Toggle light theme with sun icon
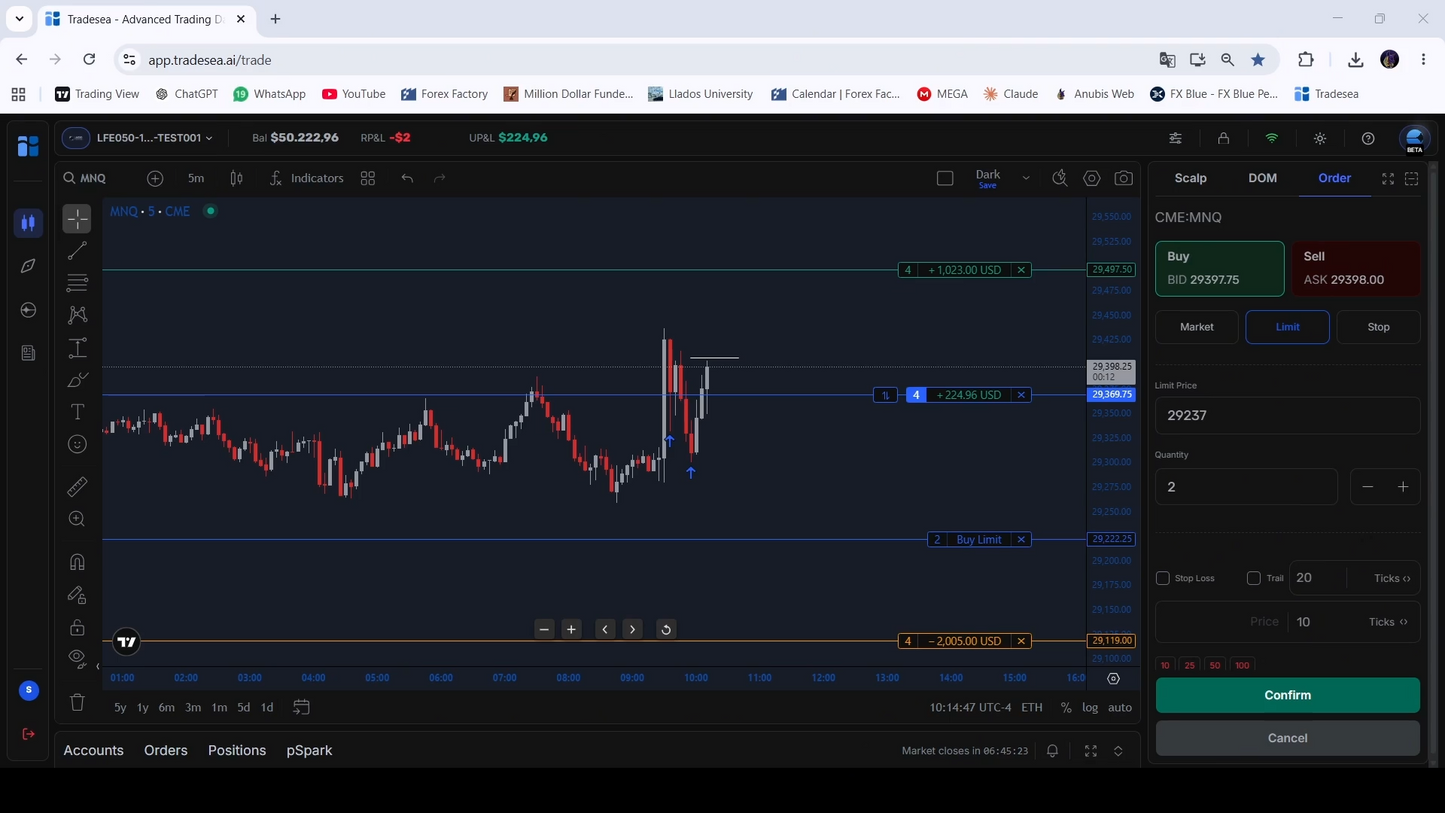The width and height of the screenshot is (1445, 813). [x=1320, y=138]
